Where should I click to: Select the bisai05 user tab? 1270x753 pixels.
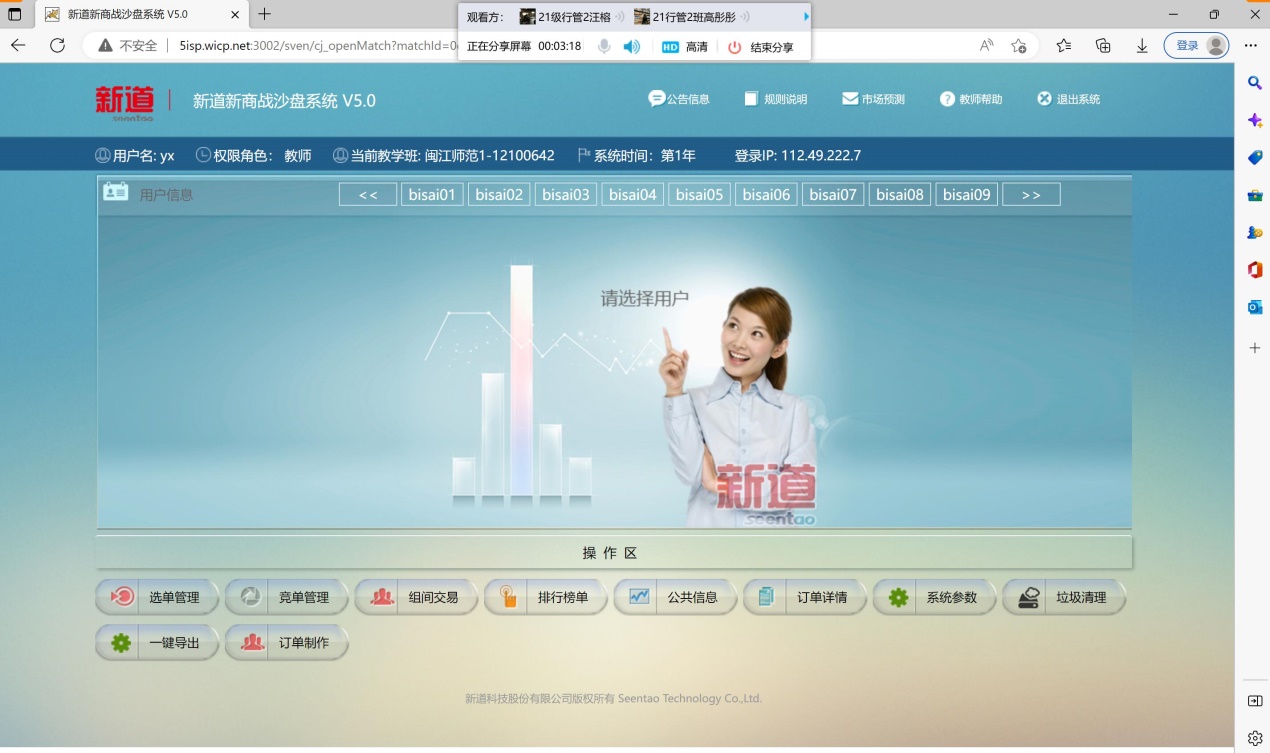699,195
